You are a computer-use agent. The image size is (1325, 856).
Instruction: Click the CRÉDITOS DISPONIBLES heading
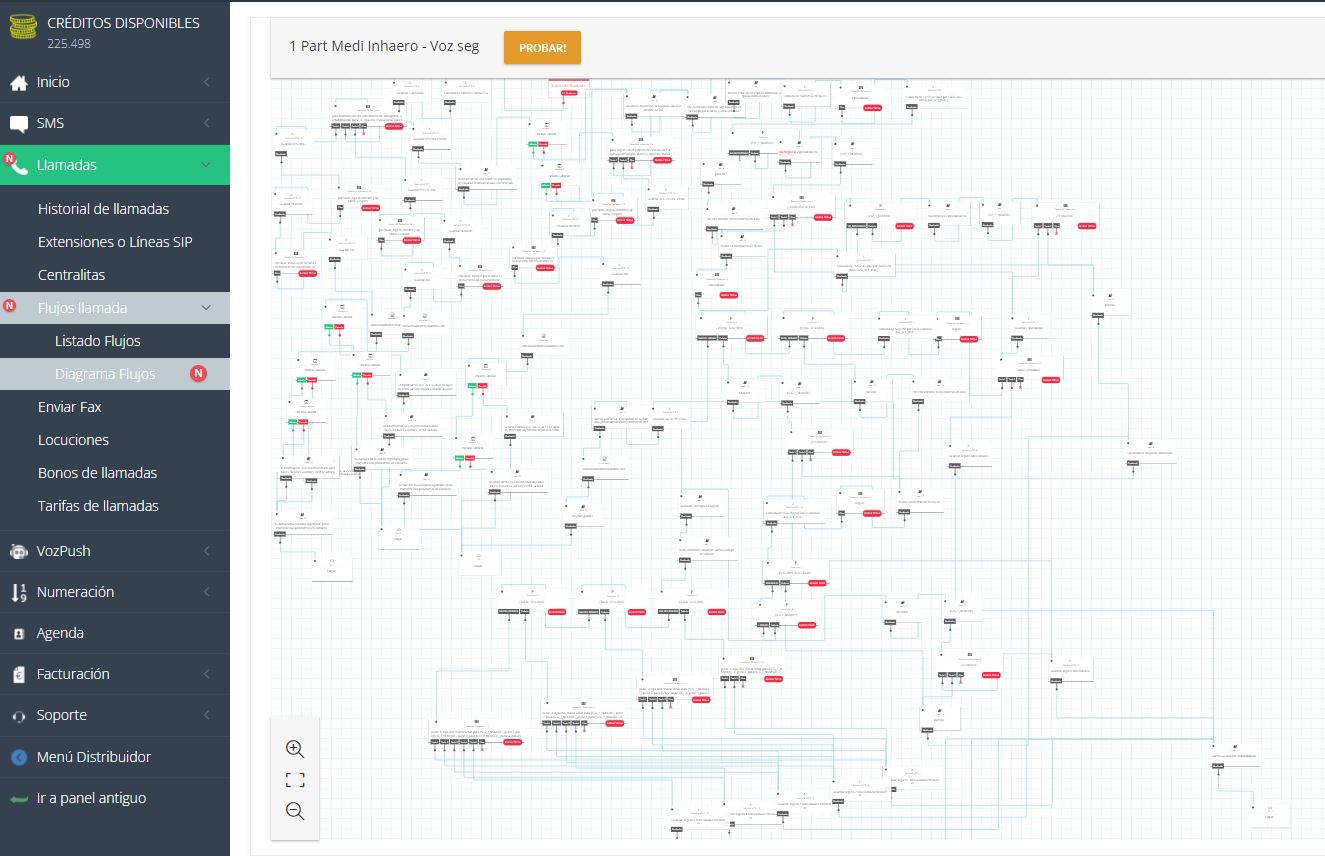123,23
